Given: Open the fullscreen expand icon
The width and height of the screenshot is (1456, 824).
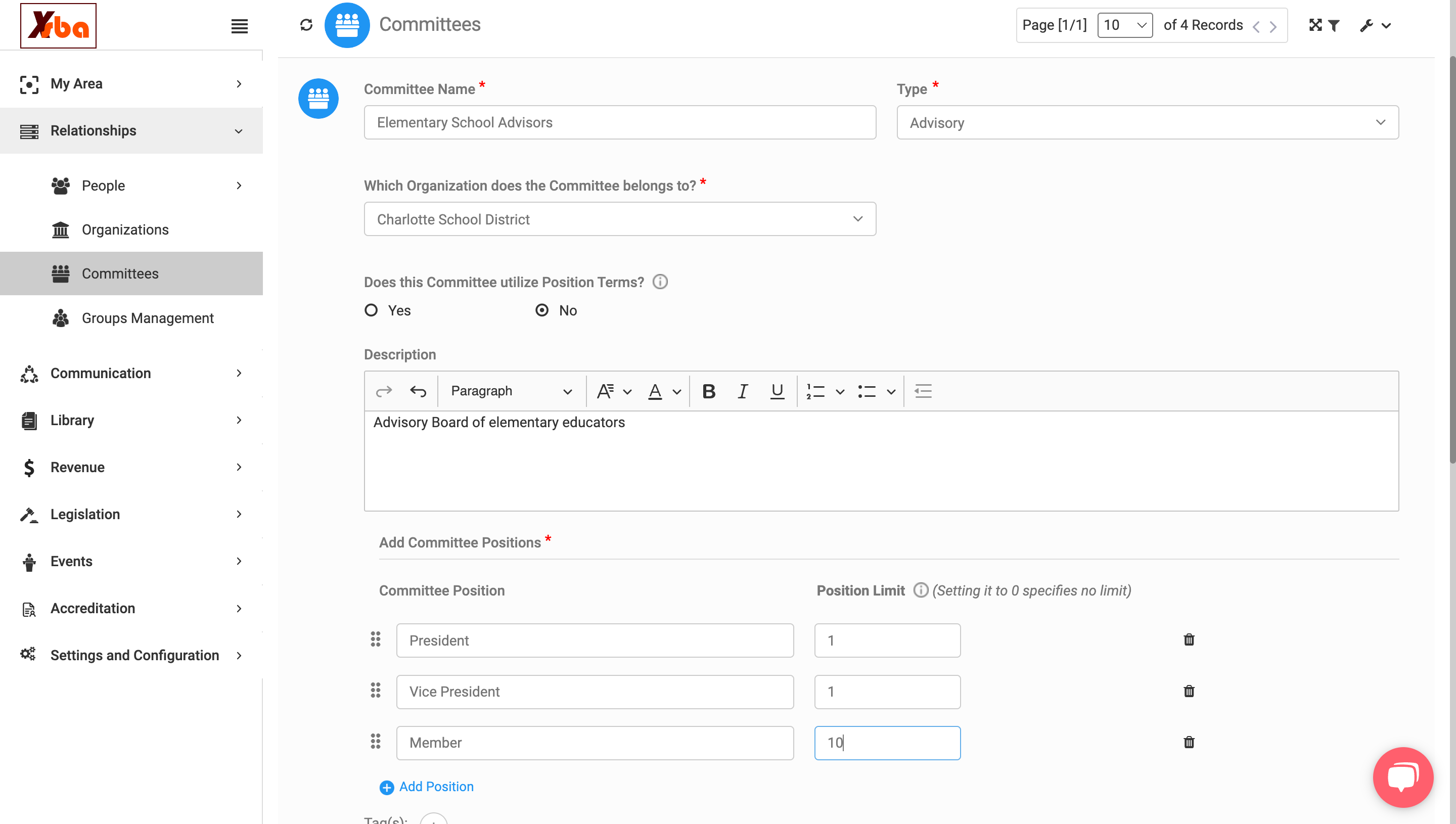Looking at the screenshot, I should pos(1315,25).
